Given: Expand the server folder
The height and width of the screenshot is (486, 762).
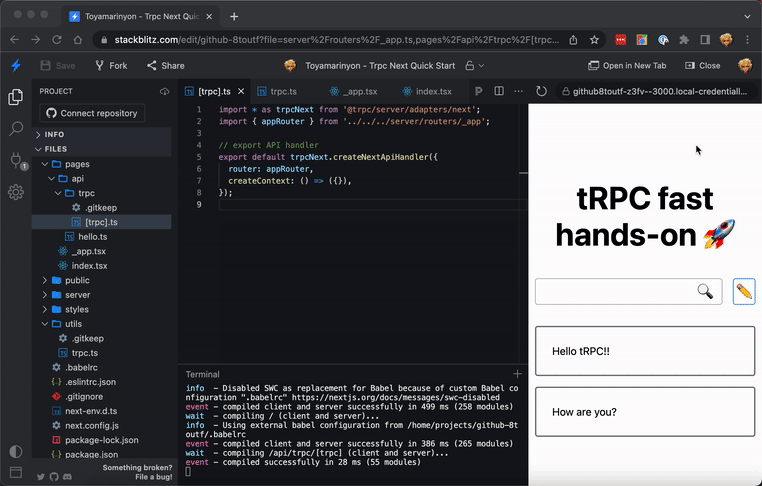Looking at the screenshot, I should pos(101,295).
